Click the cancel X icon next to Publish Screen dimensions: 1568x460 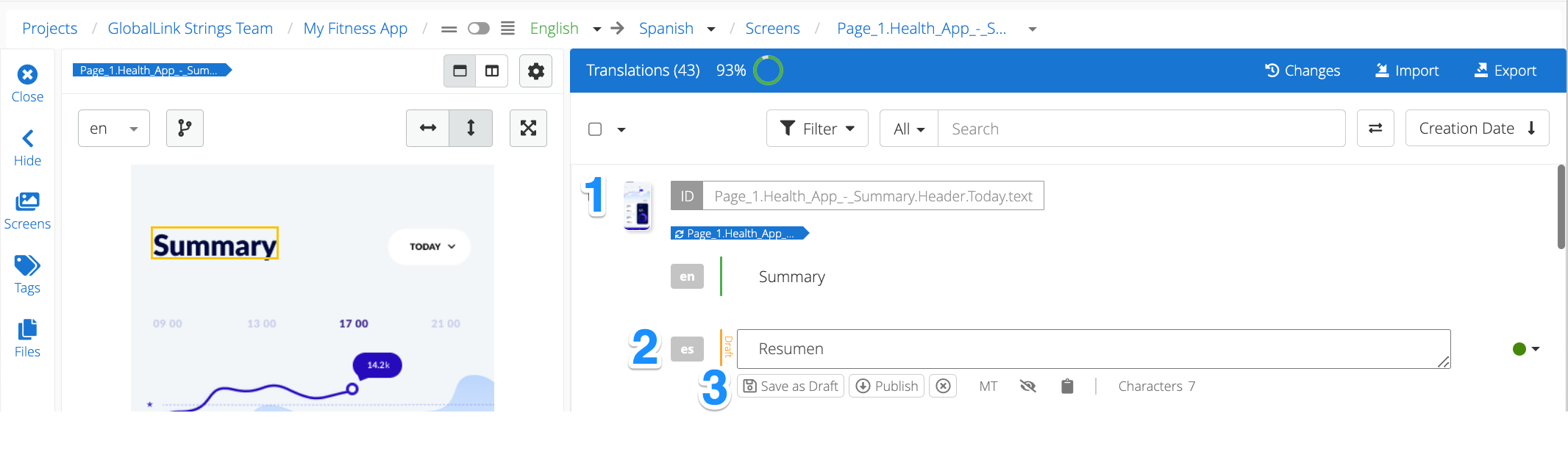tap(943, 387)
